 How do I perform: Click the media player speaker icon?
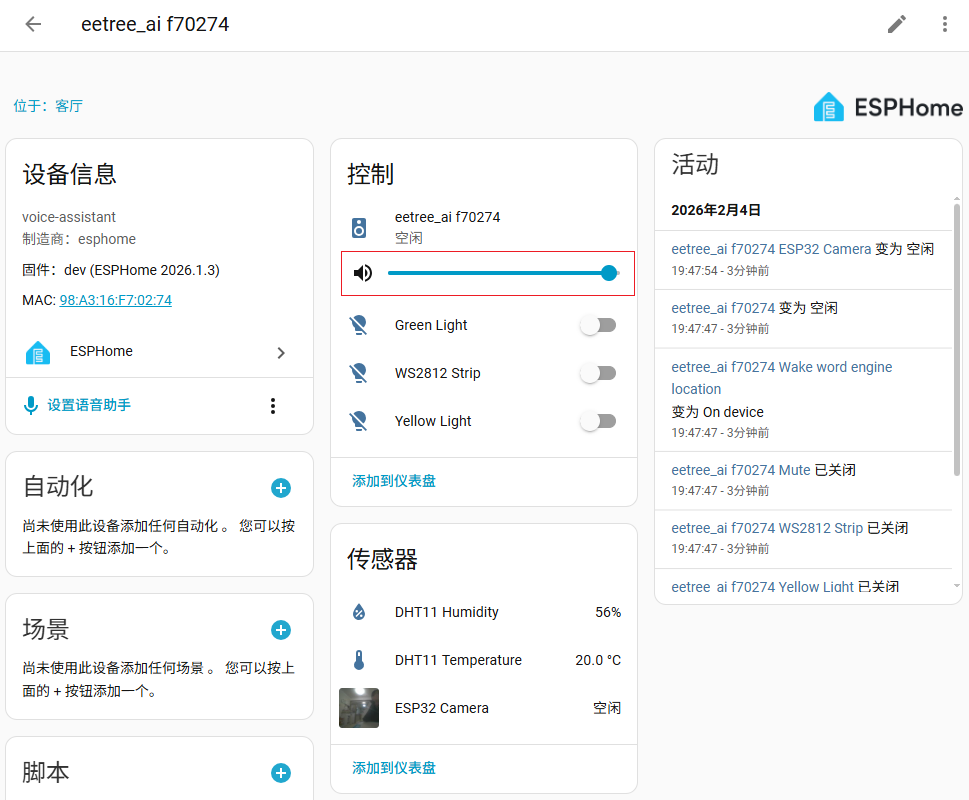point(359,227)
